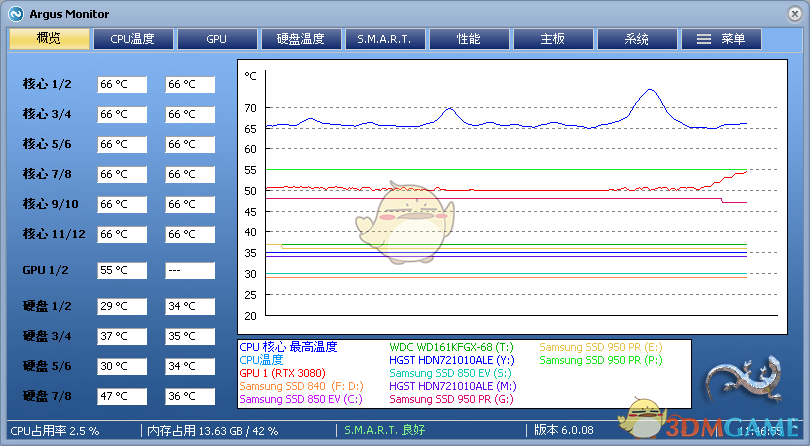Click the gecko logo image
This screenshot has height=446, width=810.
click(744, 380)
